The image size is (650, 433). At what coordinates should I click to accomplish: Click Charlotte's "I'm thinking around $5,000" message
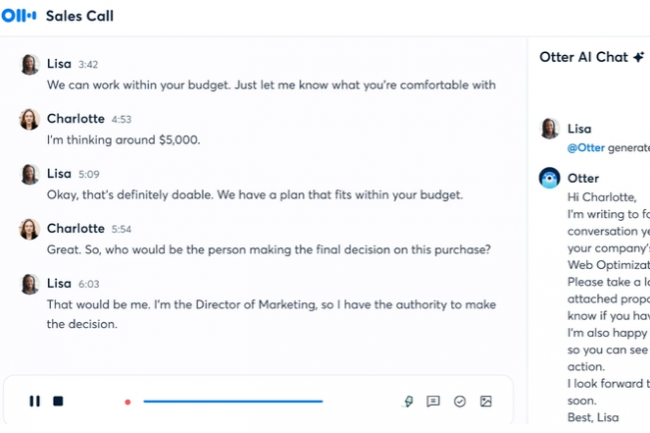[124, 139]
